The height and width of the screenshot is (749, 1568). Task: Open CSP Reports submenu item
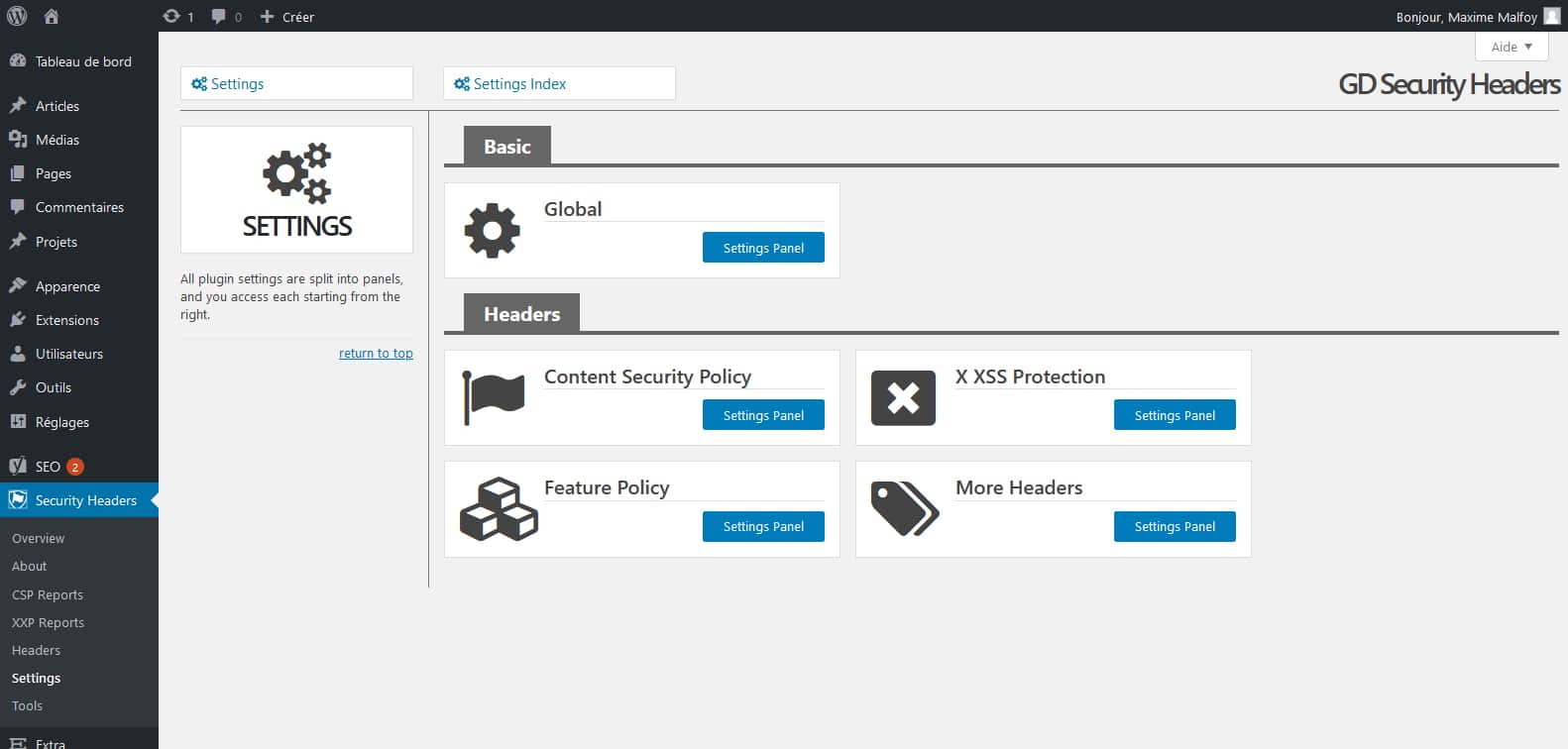point(48,594)
